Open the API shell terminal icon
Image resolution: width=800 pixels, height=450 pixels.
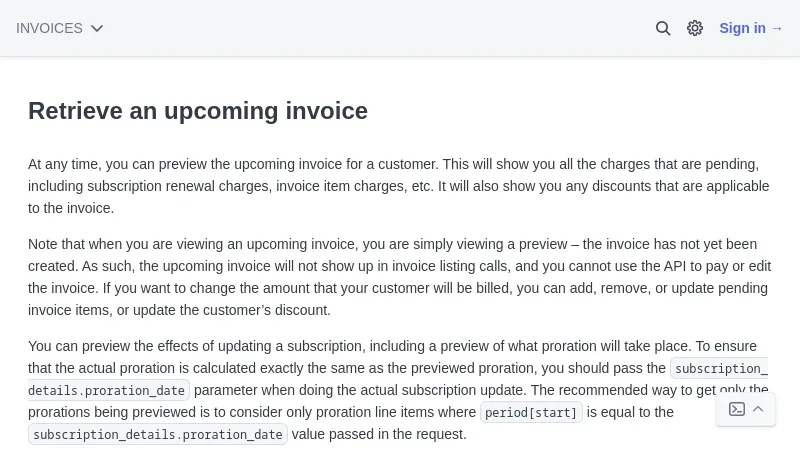tap(737, 409)
